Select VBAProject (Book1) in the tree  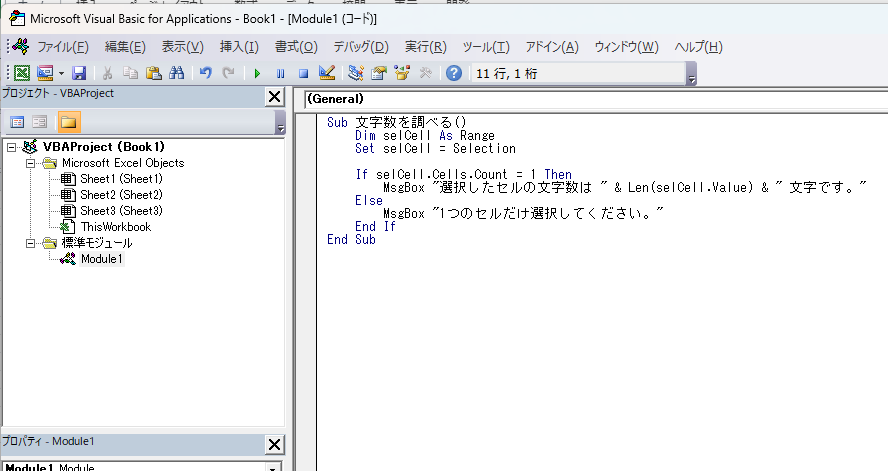click(x=104, y=147)
